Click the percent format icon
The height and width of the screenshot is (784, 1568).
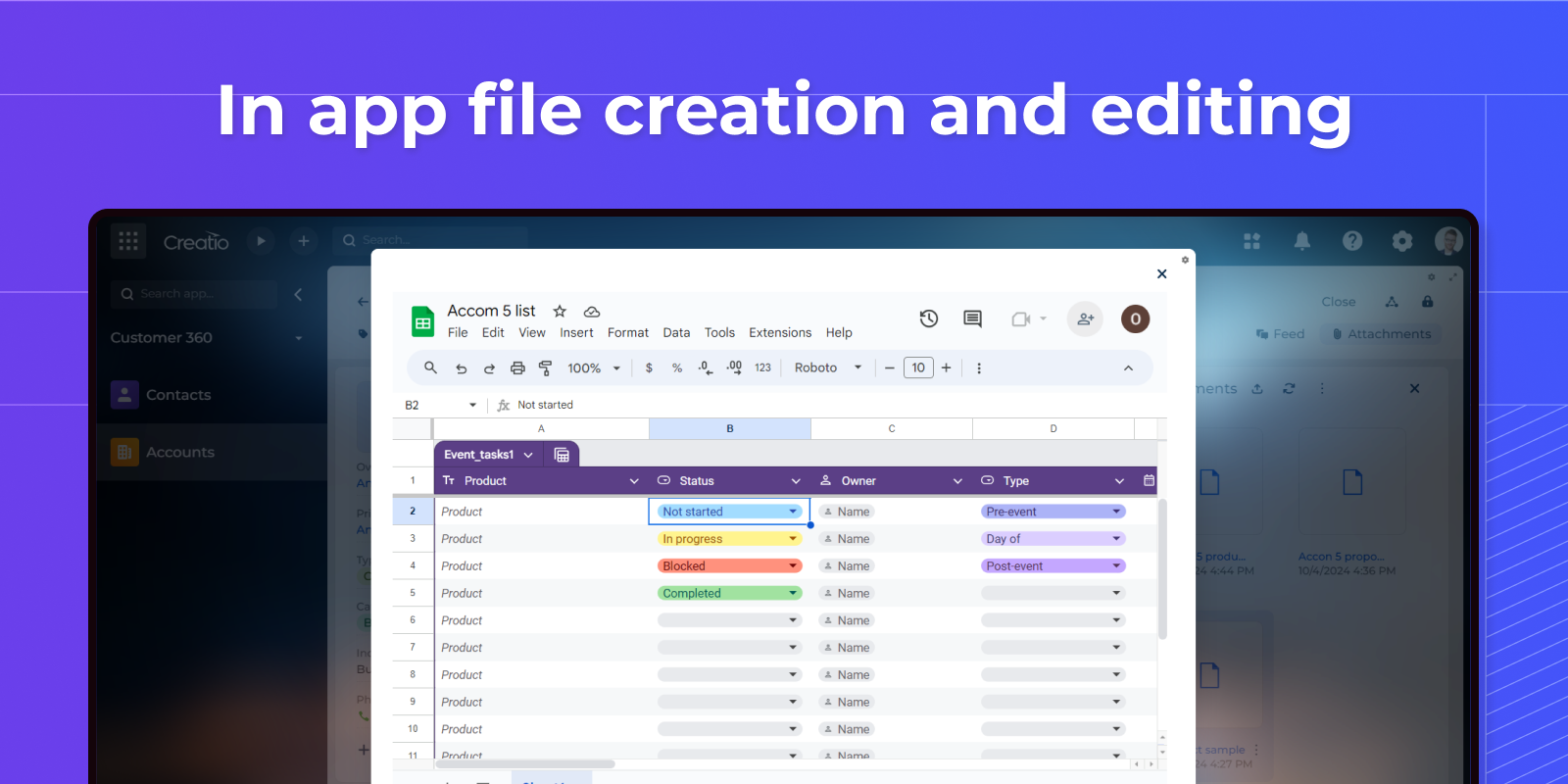coord(677,368)
